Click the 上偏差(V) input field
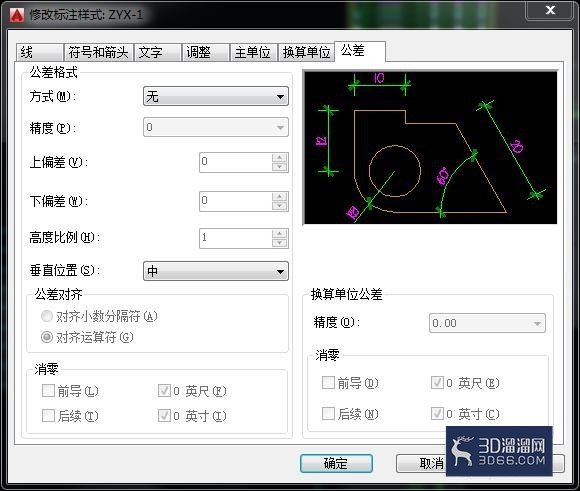 click(x=236, y=162)
